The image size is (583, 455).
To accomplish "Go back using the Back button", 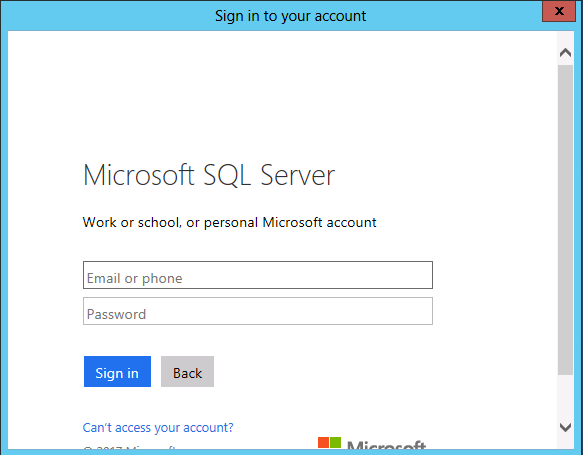I will pyautogui.click(x=187, y=372).
